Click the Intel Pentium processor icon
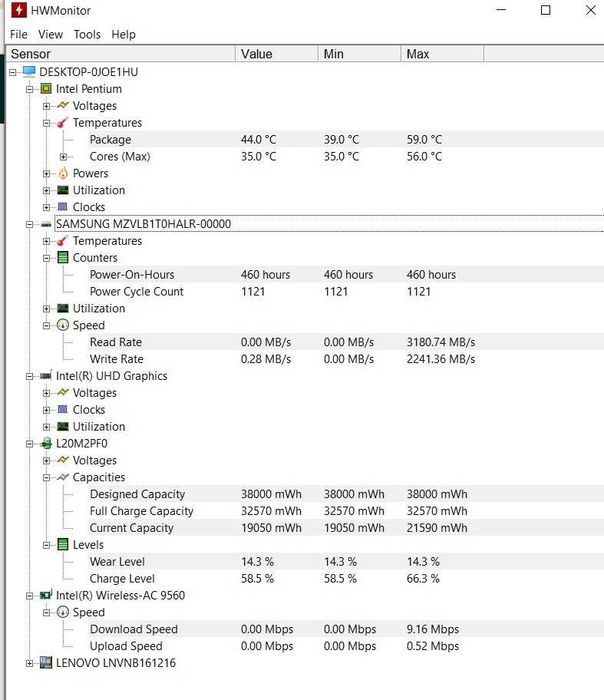 coord(46,89)
